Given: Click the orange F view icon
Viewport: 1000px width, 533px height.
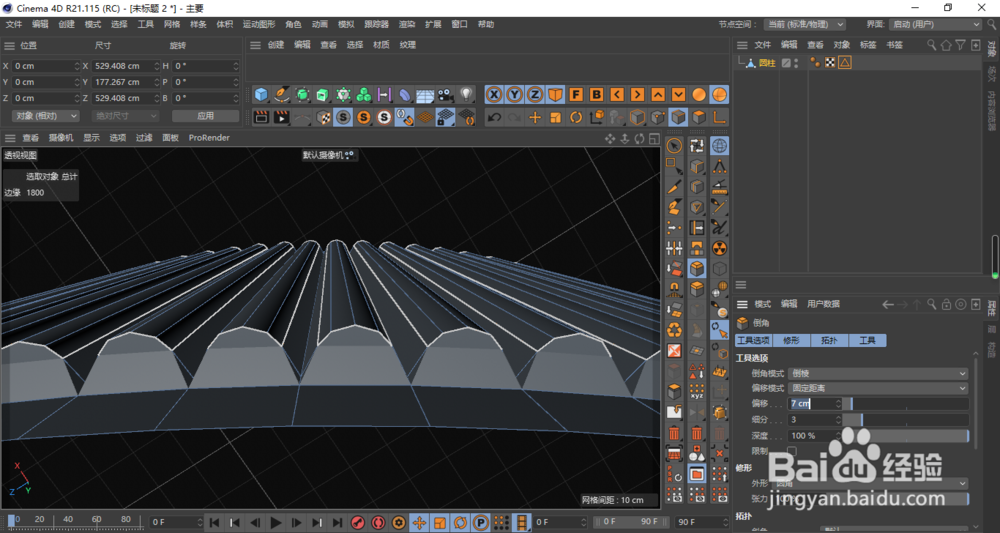Looking at the screenshot, I should pyautogui.click(x=576, y=95).
